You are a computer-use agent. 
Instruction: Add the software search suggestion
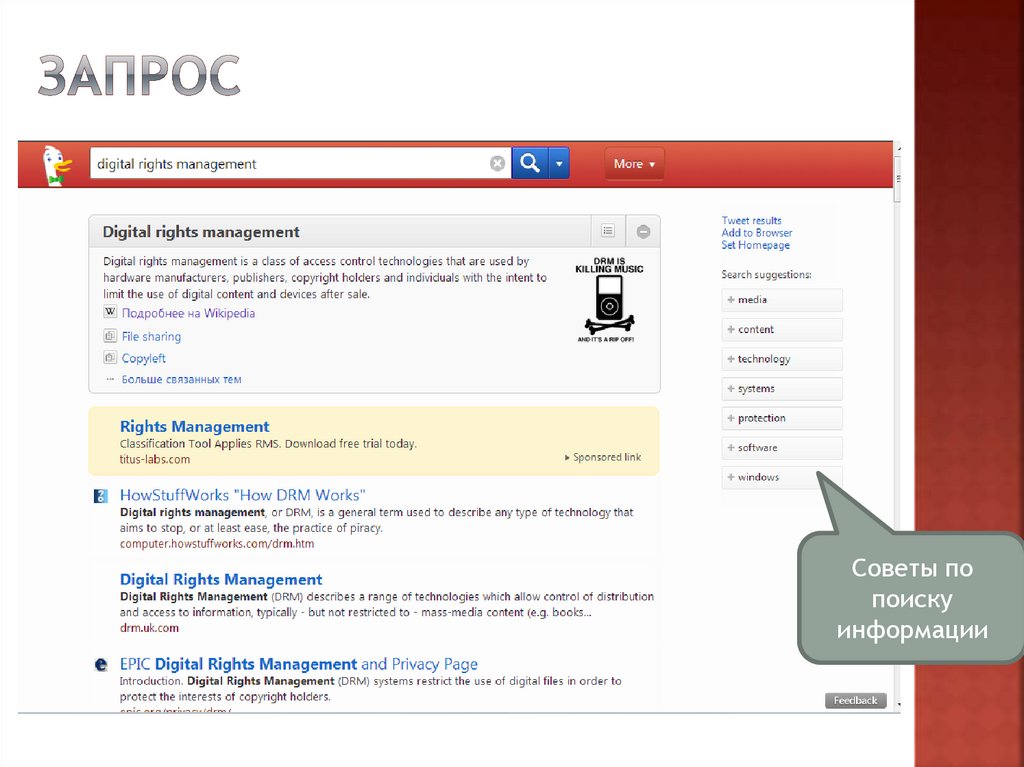point(782,448)
